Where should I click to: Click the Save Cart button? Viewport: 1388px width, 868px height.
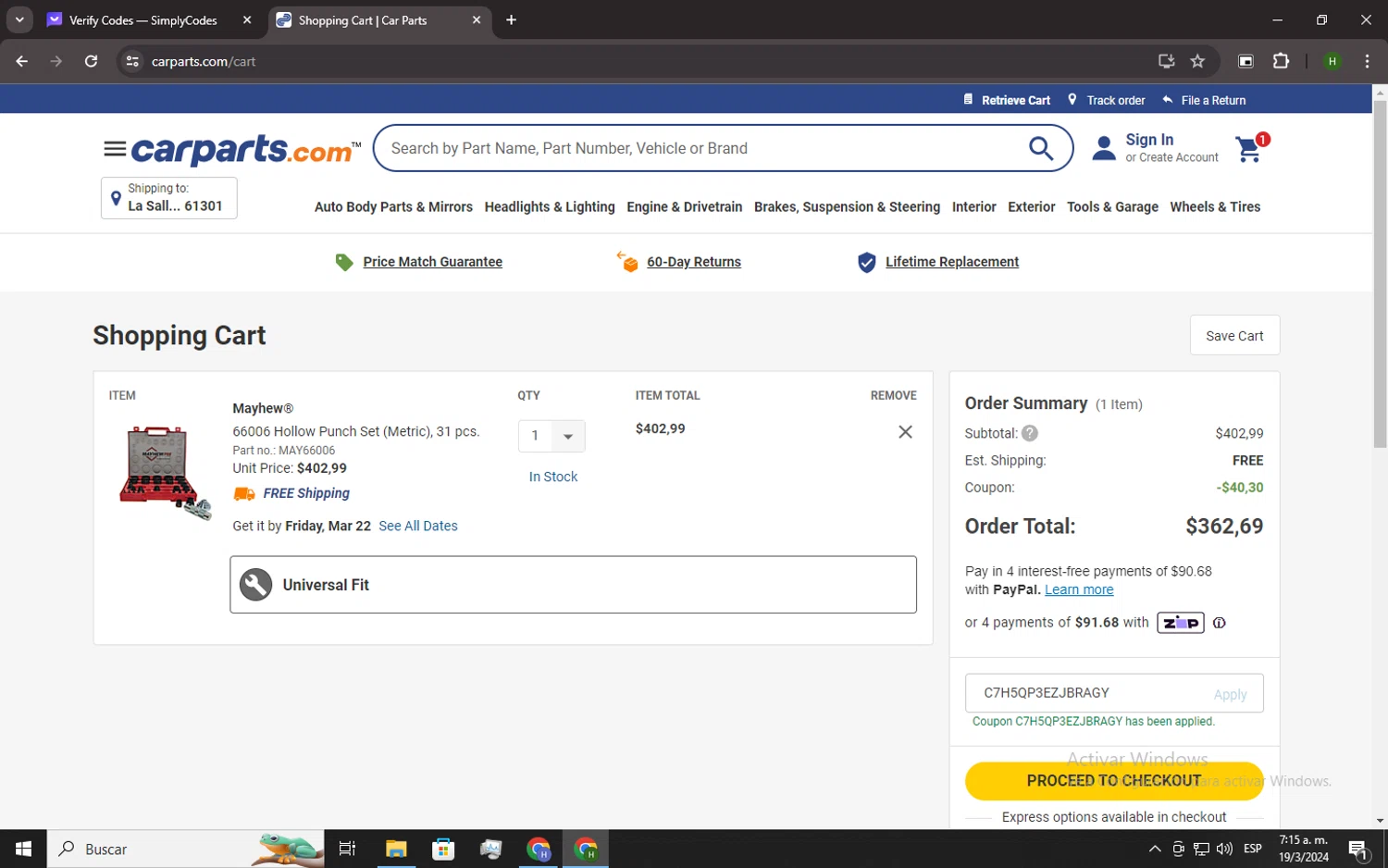(1234, 336)
